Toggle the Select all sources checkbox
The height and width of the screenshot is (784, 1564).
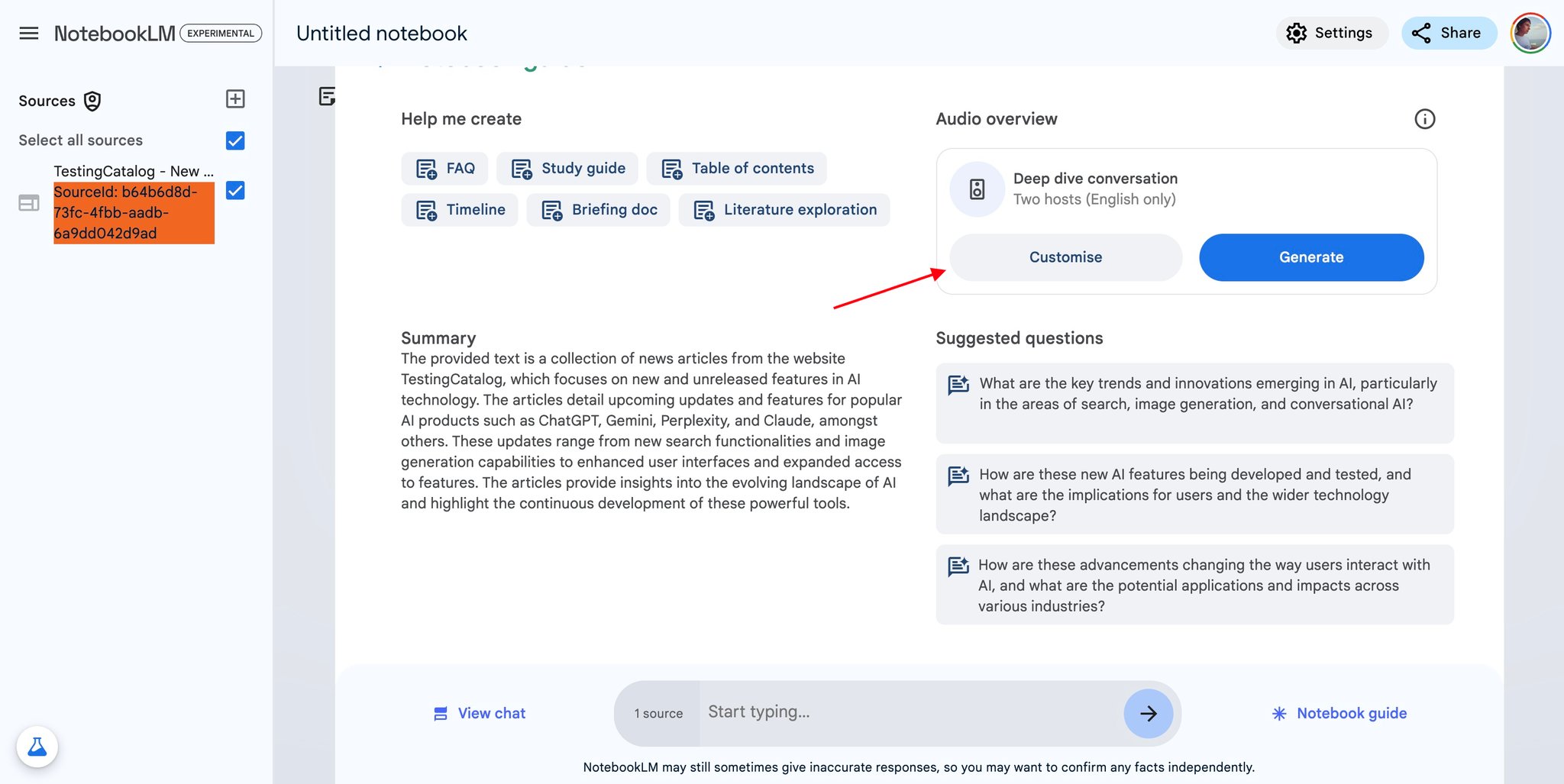click(235, 140)
